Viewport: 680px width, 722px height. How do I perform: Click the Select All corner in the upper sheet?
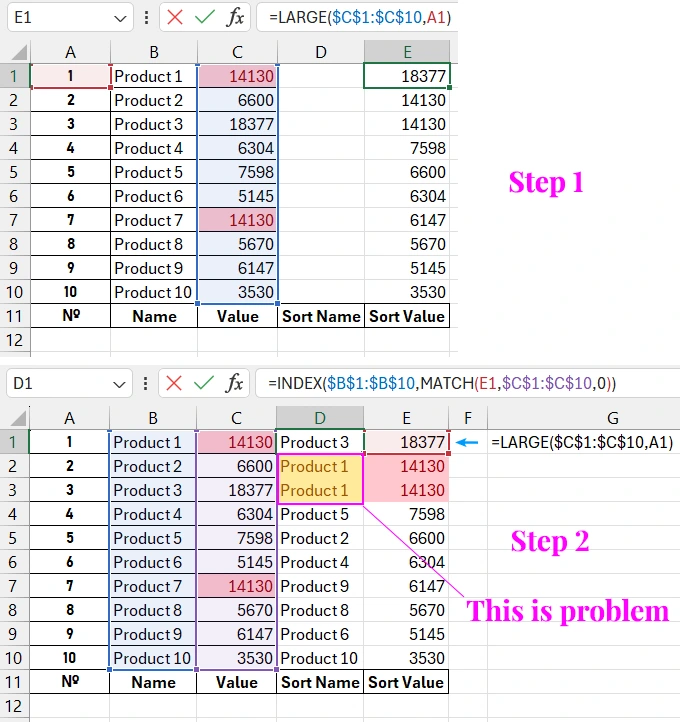(x=15, y=52)
